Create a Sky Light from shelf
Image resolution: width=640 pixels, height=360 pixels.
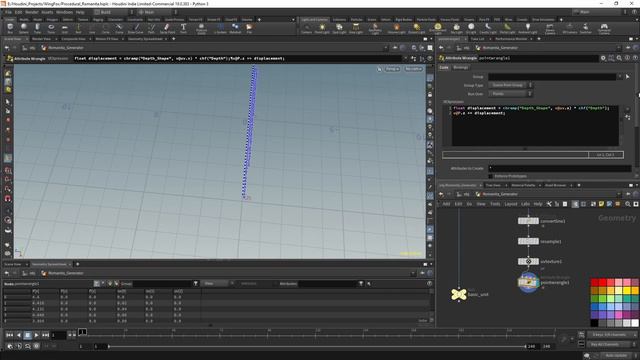point(457,28)
